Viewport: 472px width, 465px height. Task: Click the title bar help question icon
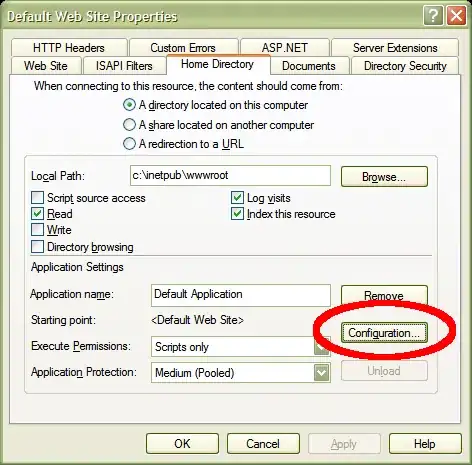coord(433,16)
